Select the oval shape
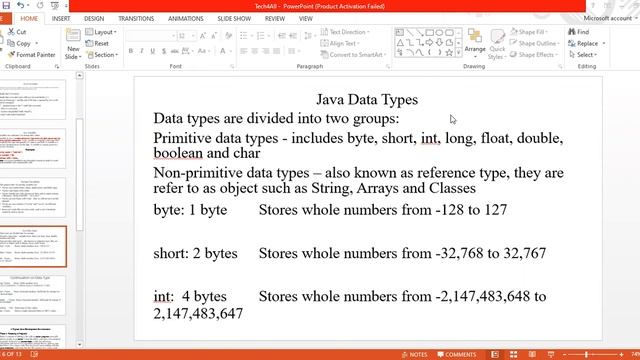Image resolution: width=640 pixels, height=360 pixels. [439, 32]
